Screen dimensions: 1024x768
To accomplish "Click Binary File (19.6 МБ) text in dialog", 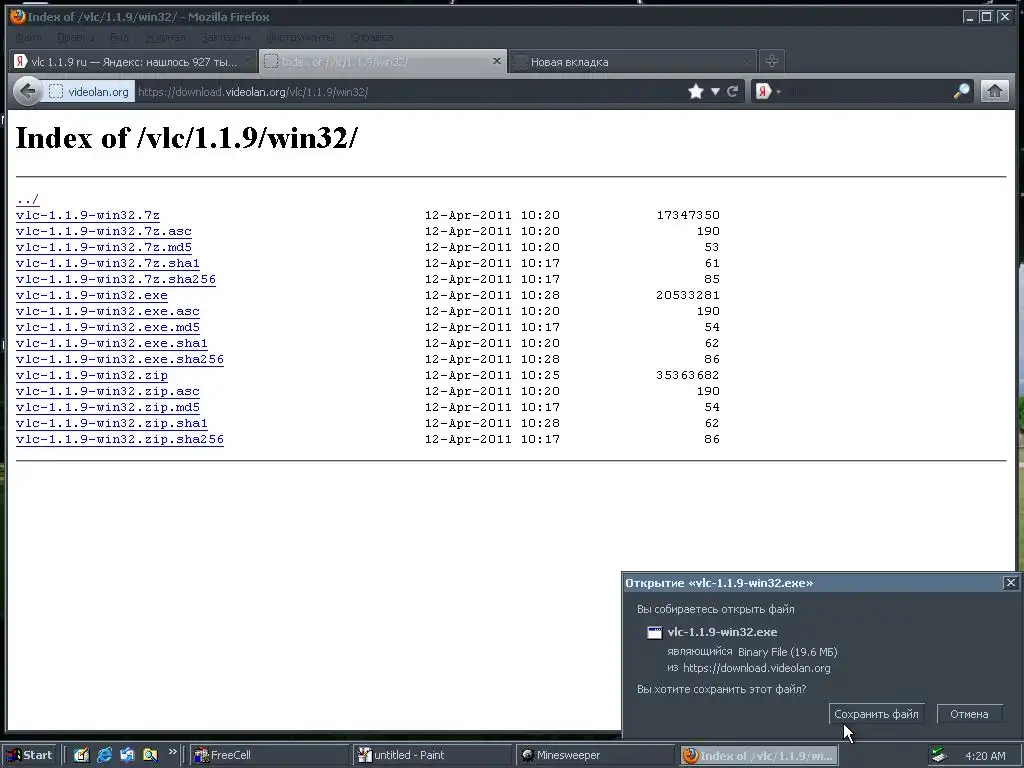I will coord(787,652).
